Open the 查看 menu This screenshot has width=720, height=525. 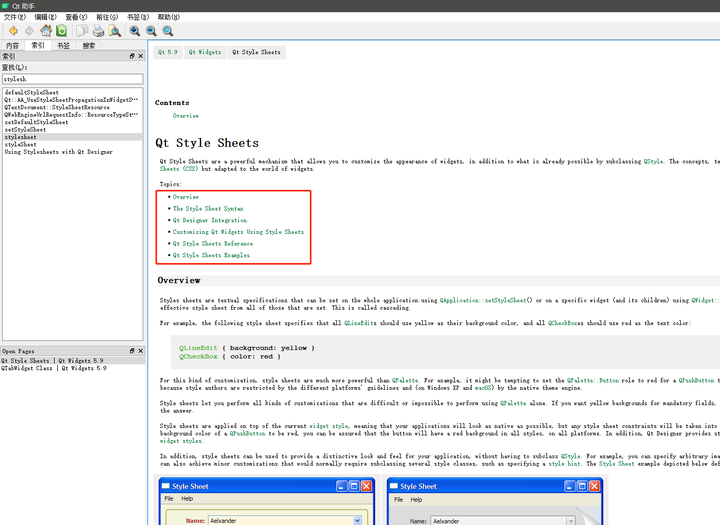[76, 17]
